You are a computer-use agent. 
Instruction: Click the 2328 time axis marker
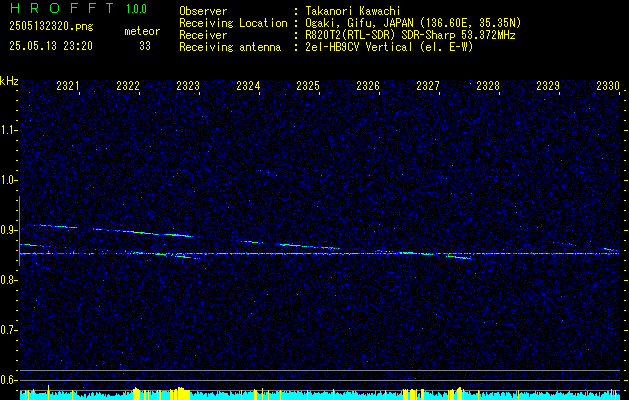pos(488,85)
